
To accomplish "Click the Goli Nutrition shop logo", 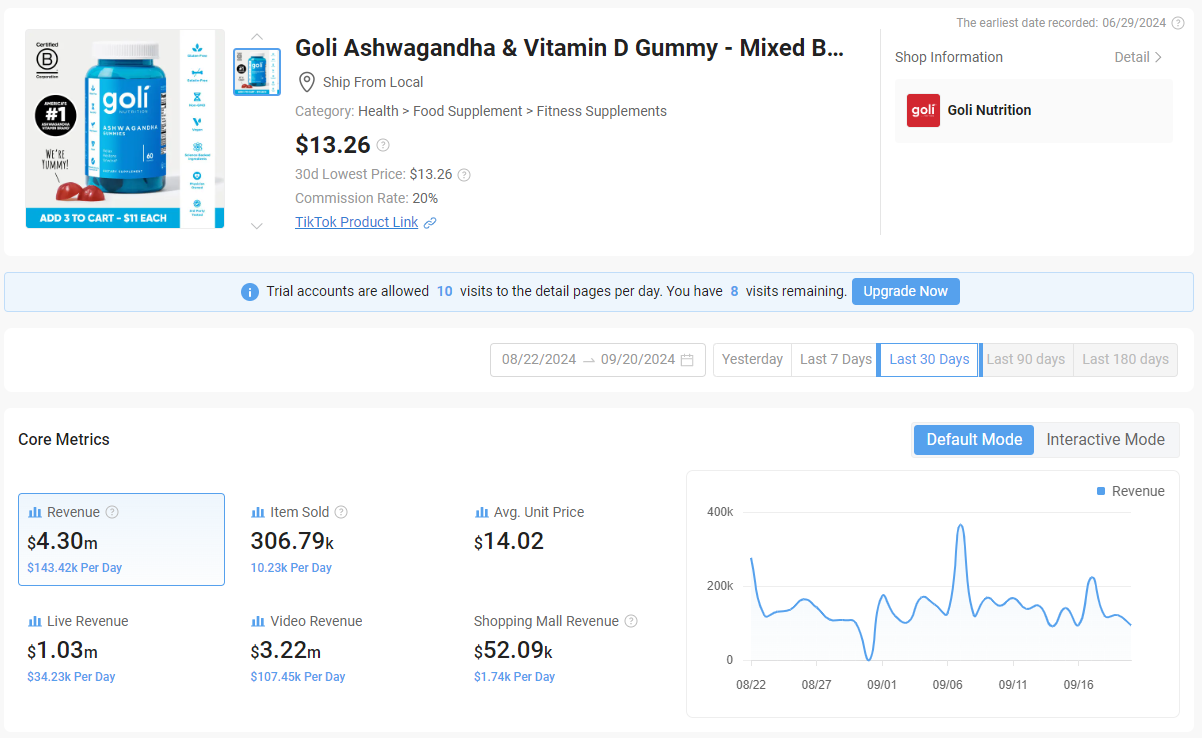I will [923, 110].
